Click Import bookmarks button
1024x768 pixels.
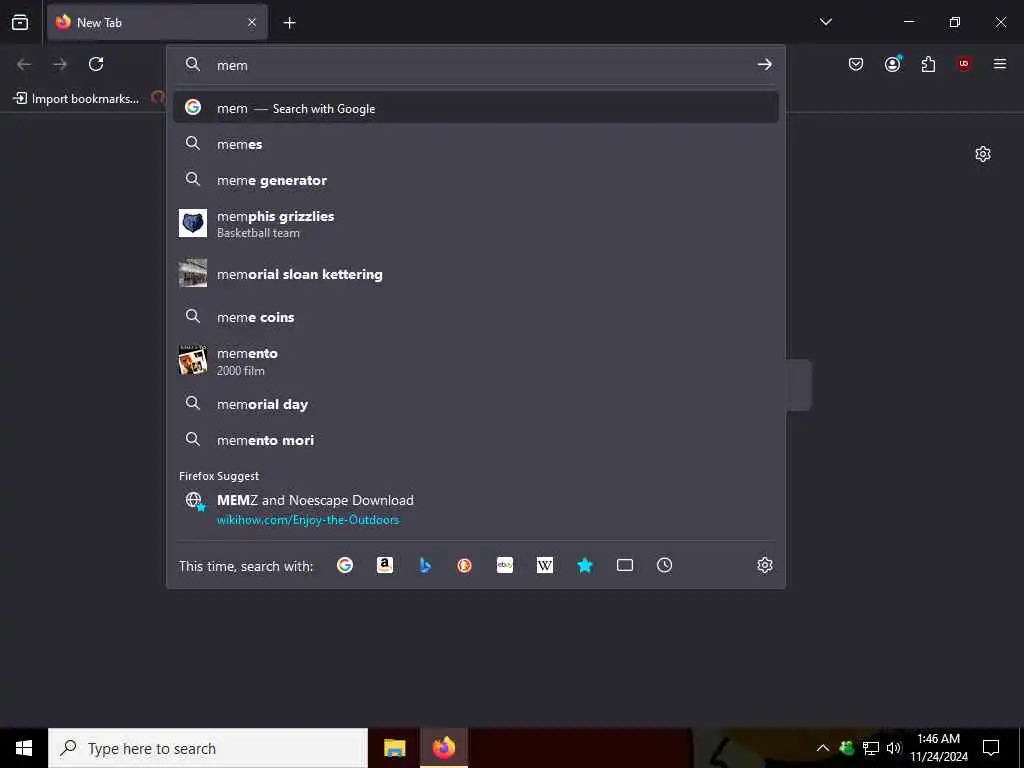(x=76, y=99)
